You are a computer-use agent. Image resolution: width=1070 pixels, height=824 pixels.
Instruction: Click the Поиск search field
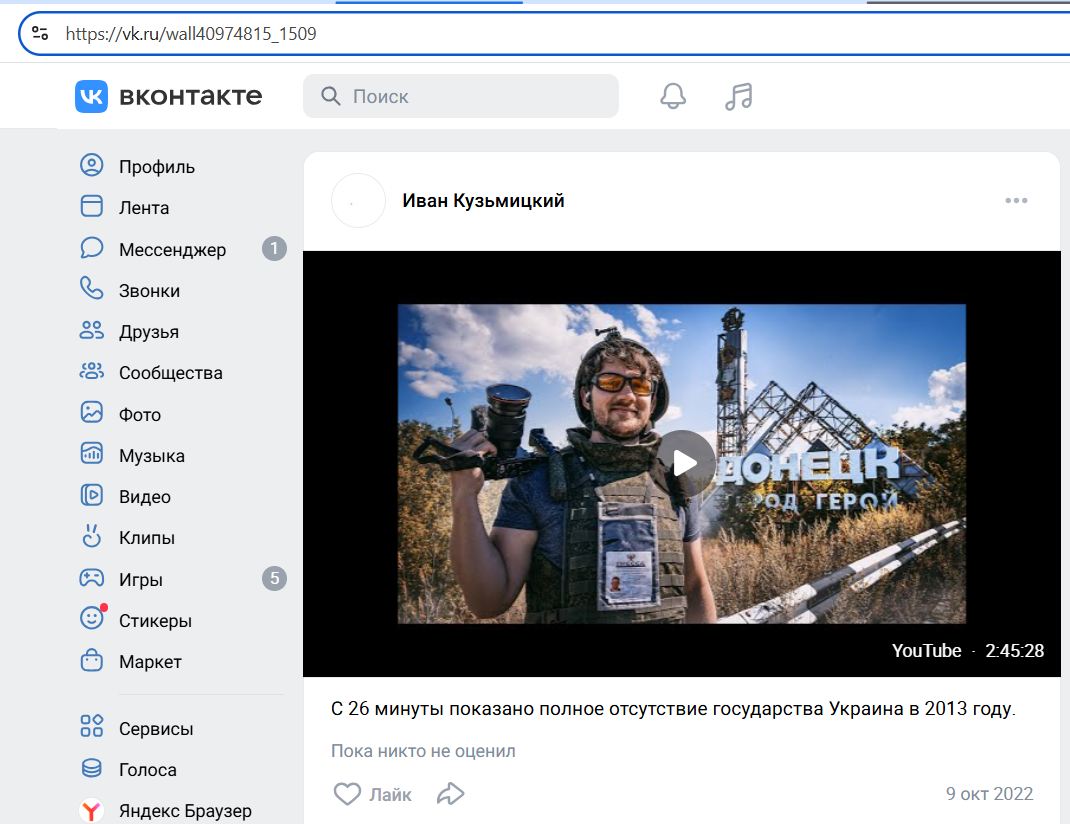pos(461,96)
